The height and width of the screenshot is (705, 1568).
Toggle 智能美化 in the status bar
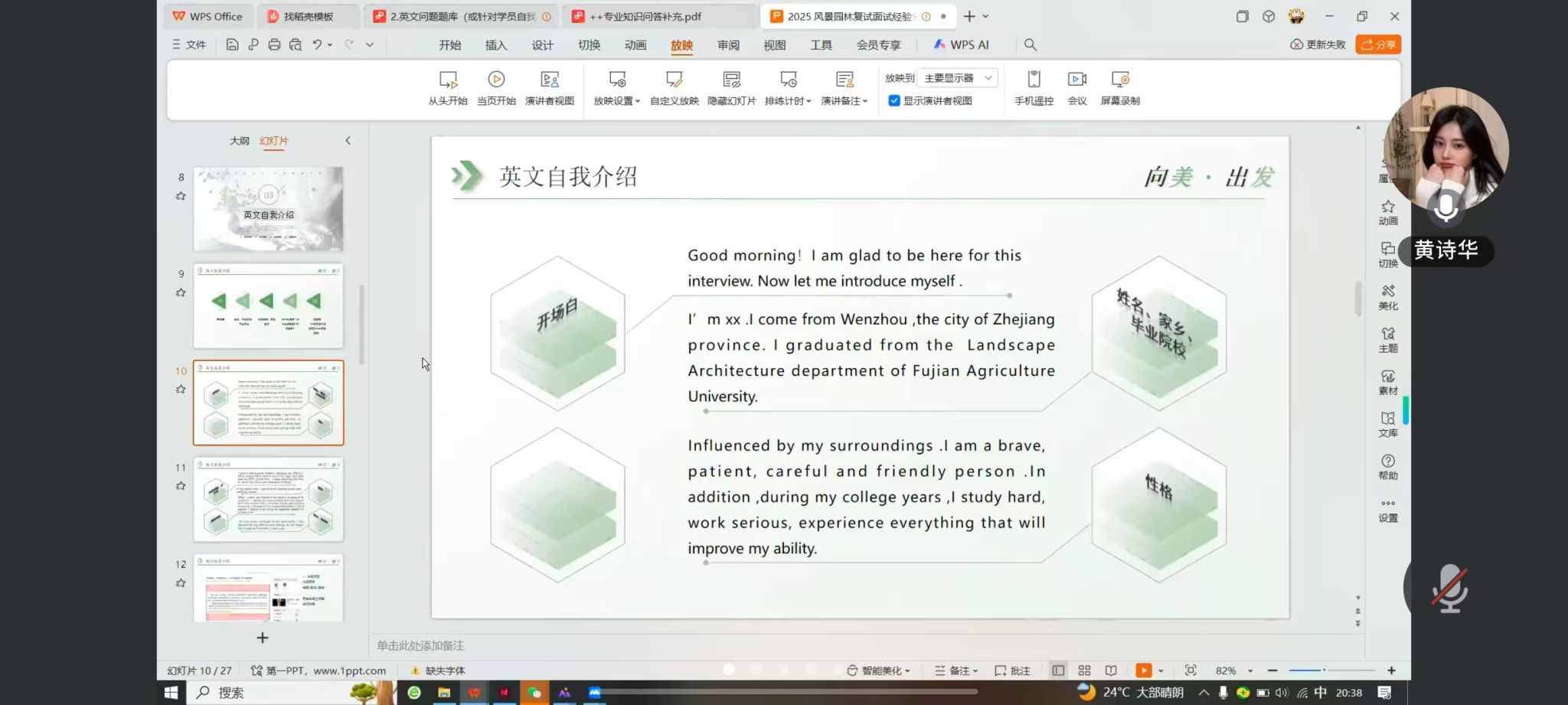coord(877,670)
